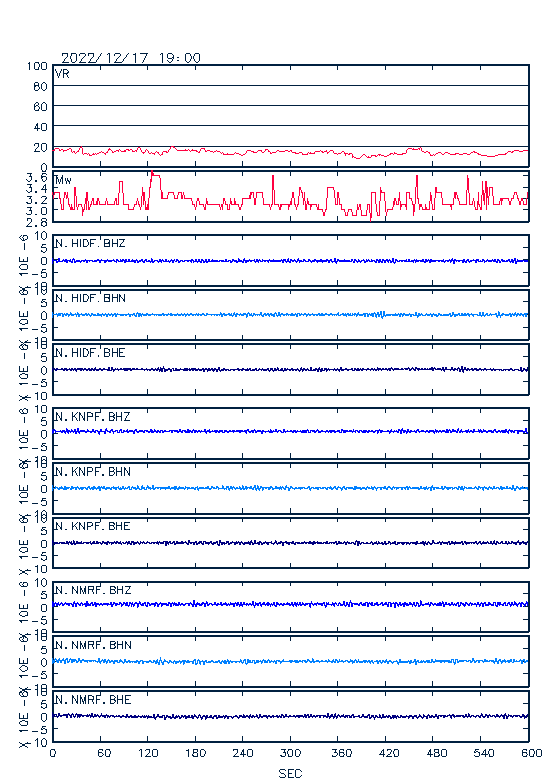This screenshot has height=781, width=554.
Task: Click the 600 tick on time axis
Action: click(x=532, y=753)
